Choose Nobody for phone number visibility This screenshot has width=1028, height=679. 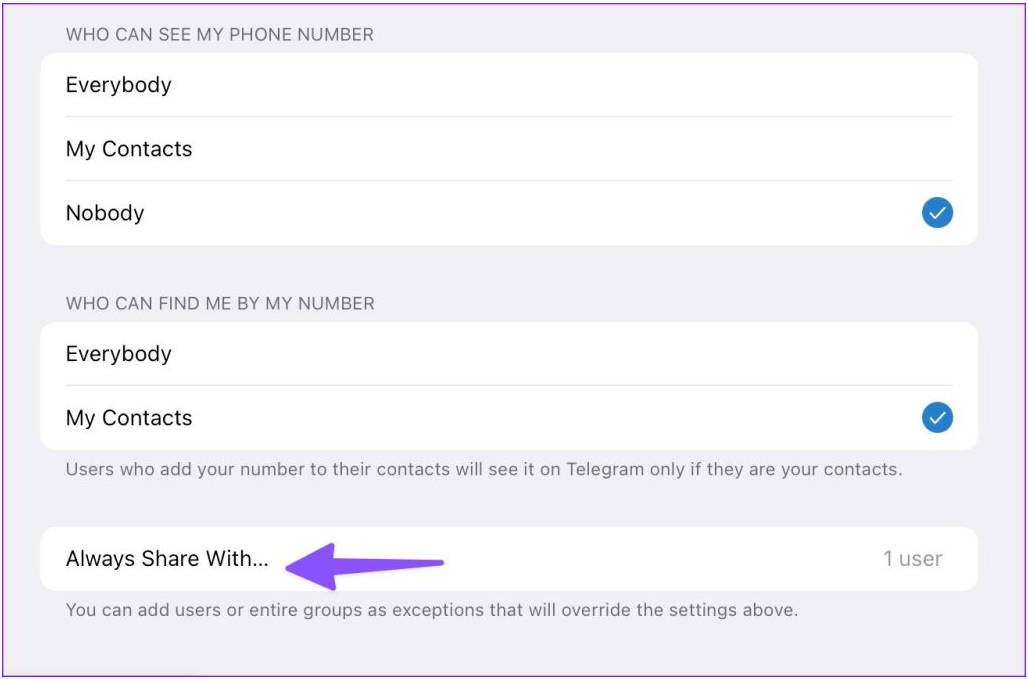pyautogui.click(x=509, y=213)
